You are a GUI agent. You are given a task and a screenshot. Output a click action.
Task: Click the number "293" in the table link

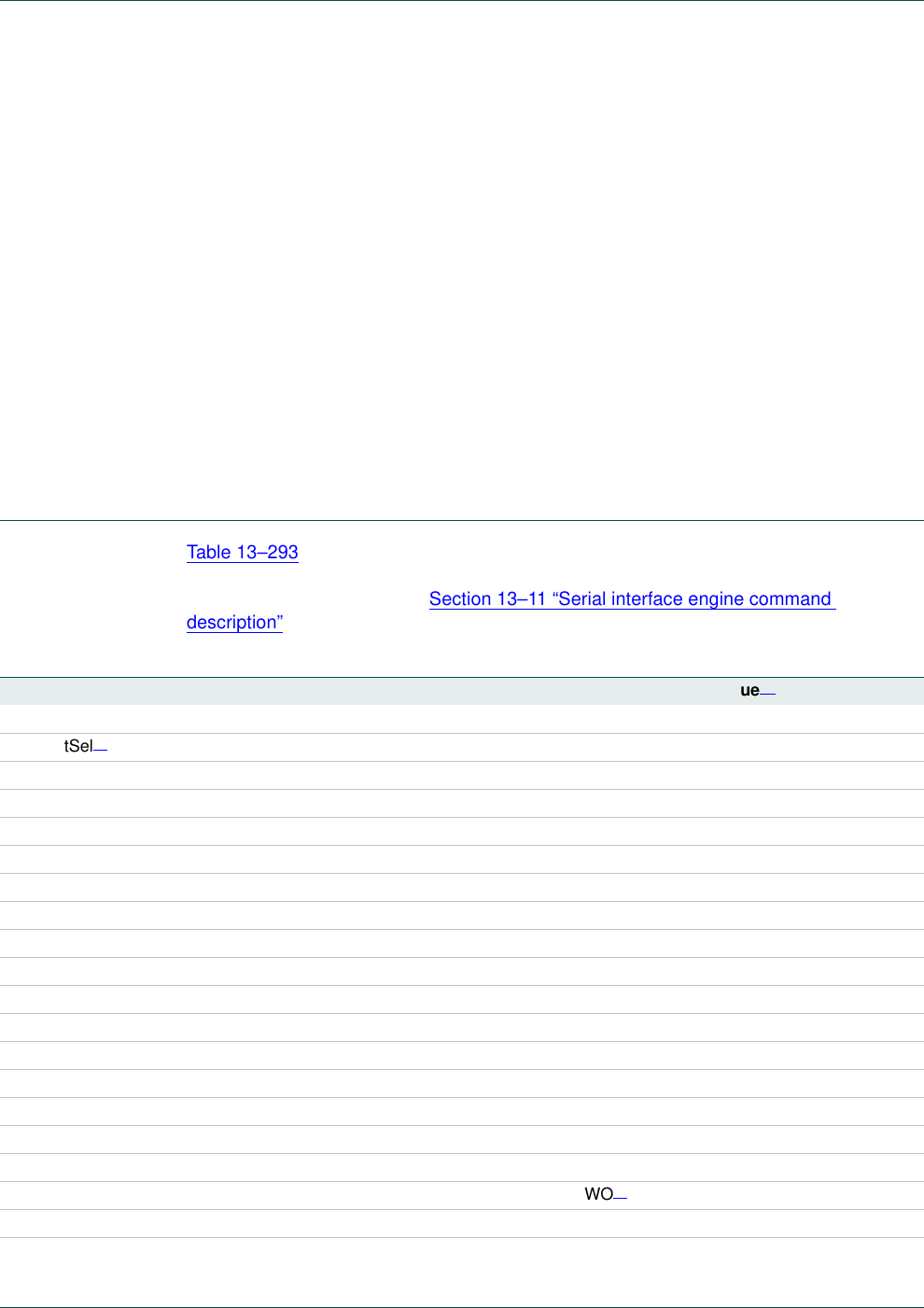pyautogui.click(x=283, y=552)
